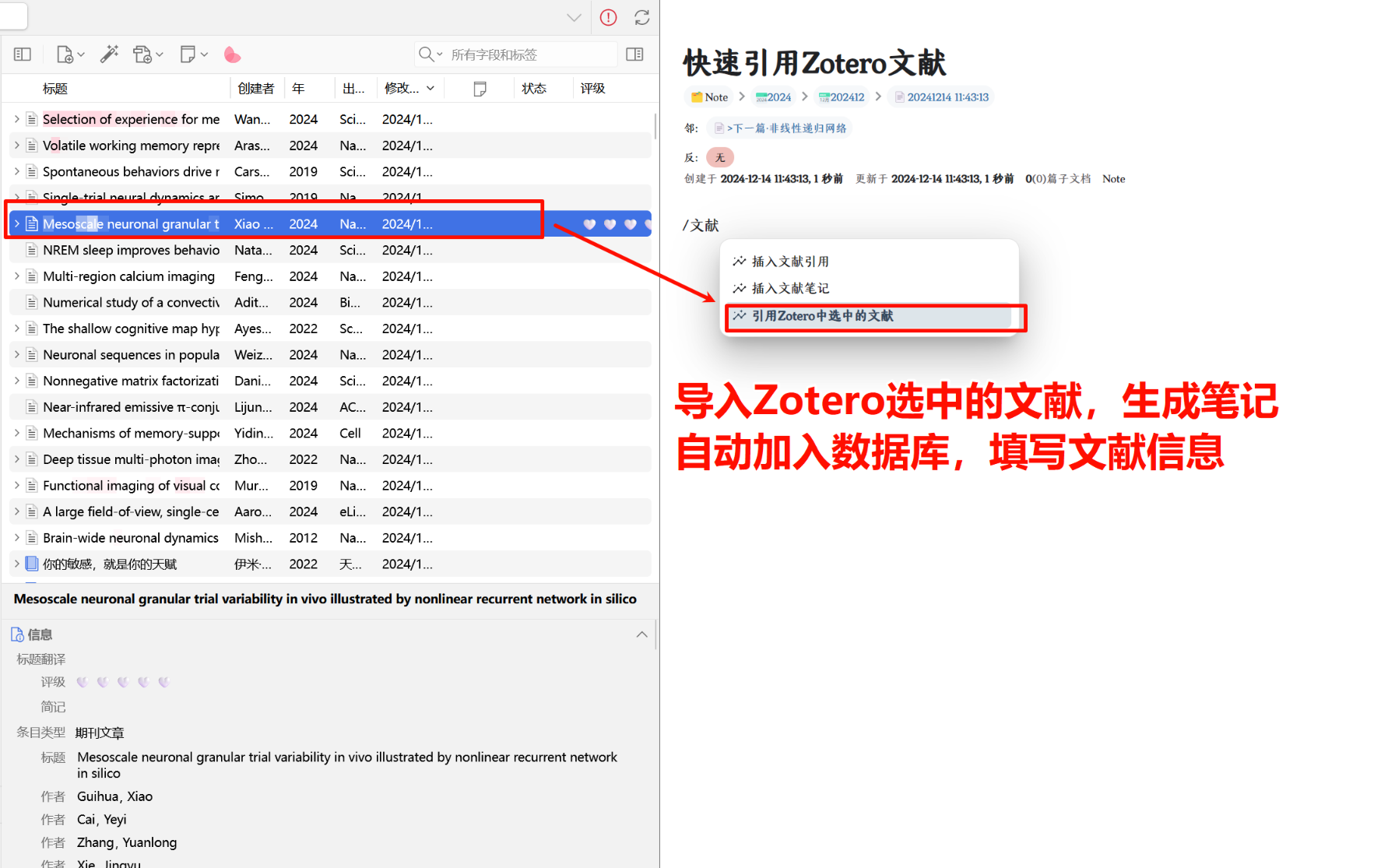Click the Note folder icon in breadcrumb
Image resolution: width=1381 pixels, height=868 pixels.
[x=697, y=97]
